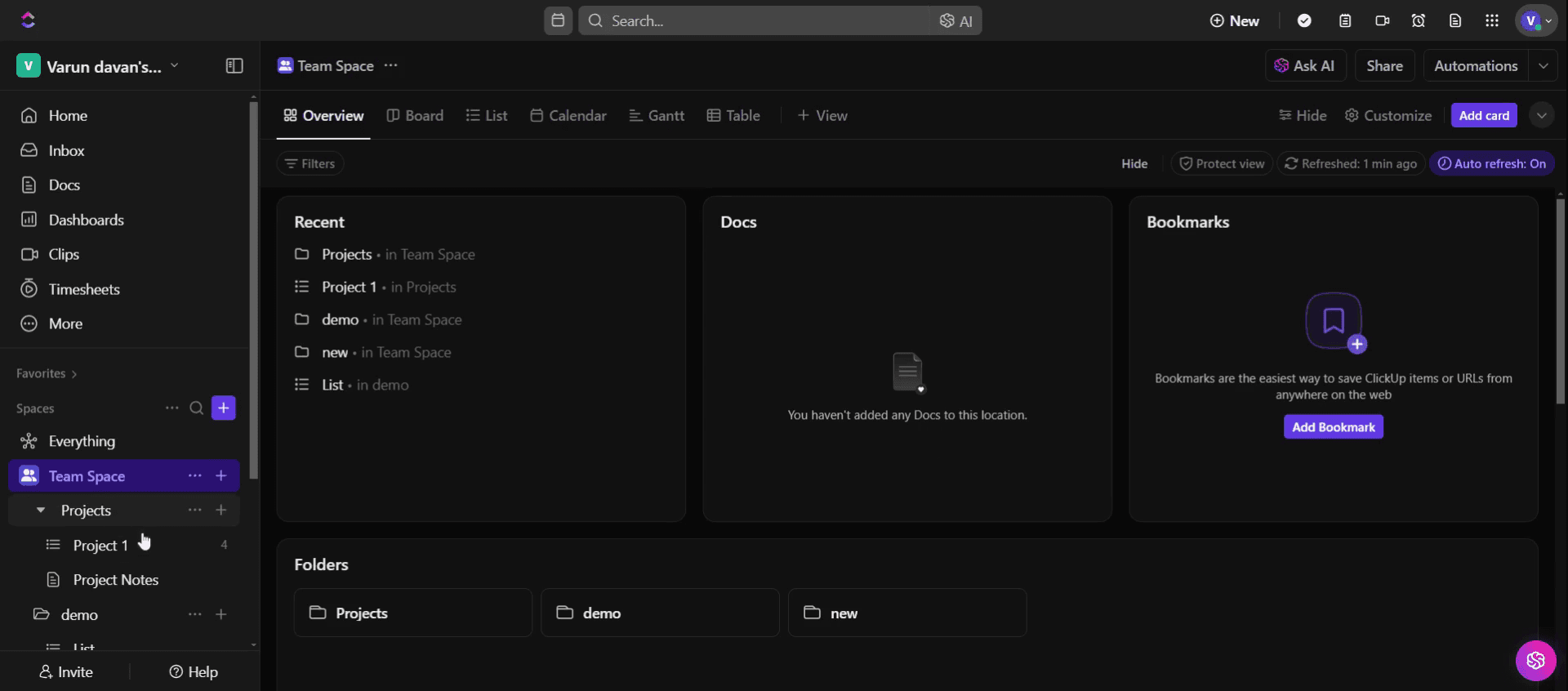1568x691 pixels.
Task: Collapse the Projects folder tree
Action: 41,510
